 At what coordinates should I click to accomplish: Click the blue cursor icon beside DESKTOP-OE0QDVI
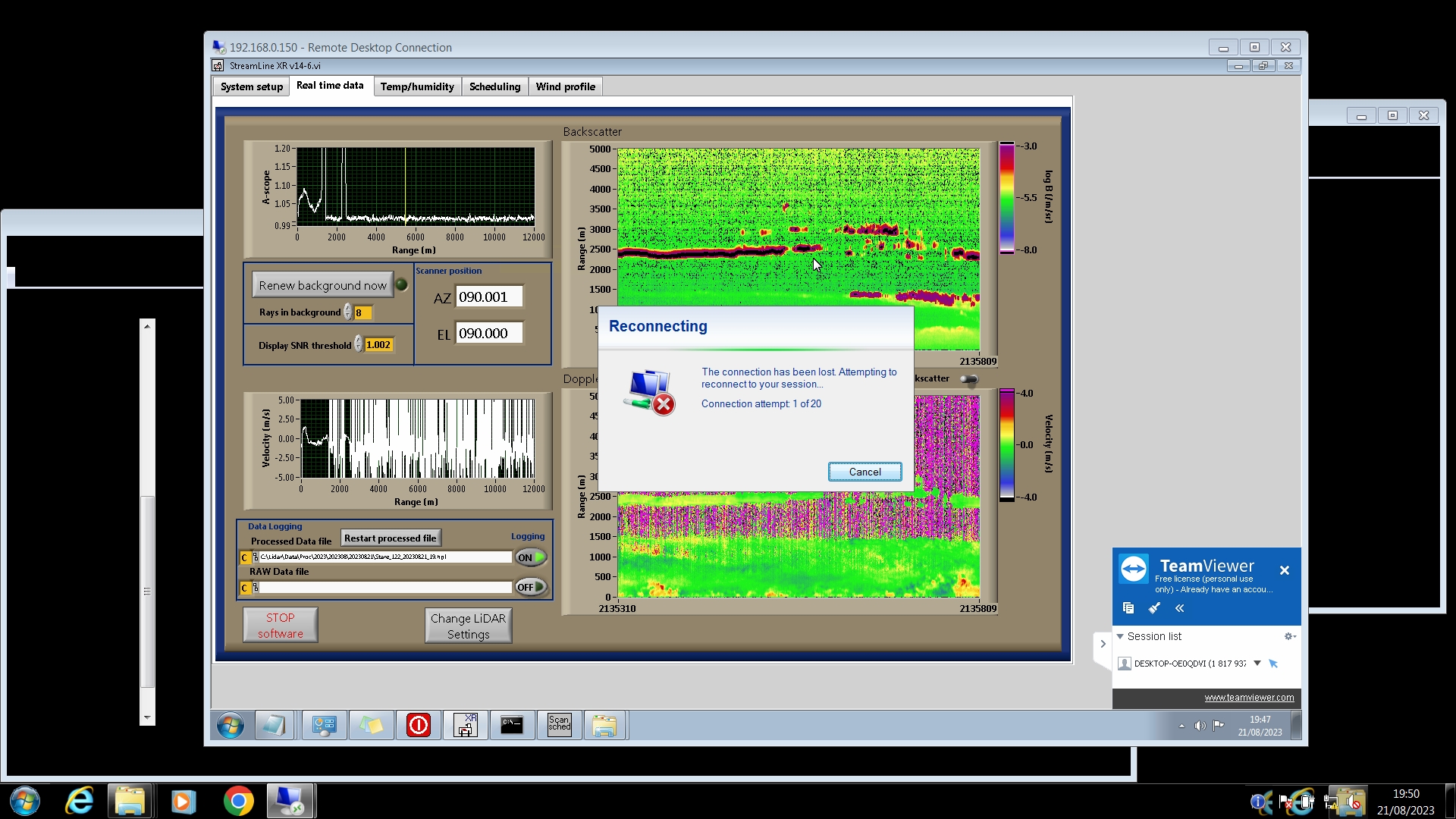[x=1273, y=664]
